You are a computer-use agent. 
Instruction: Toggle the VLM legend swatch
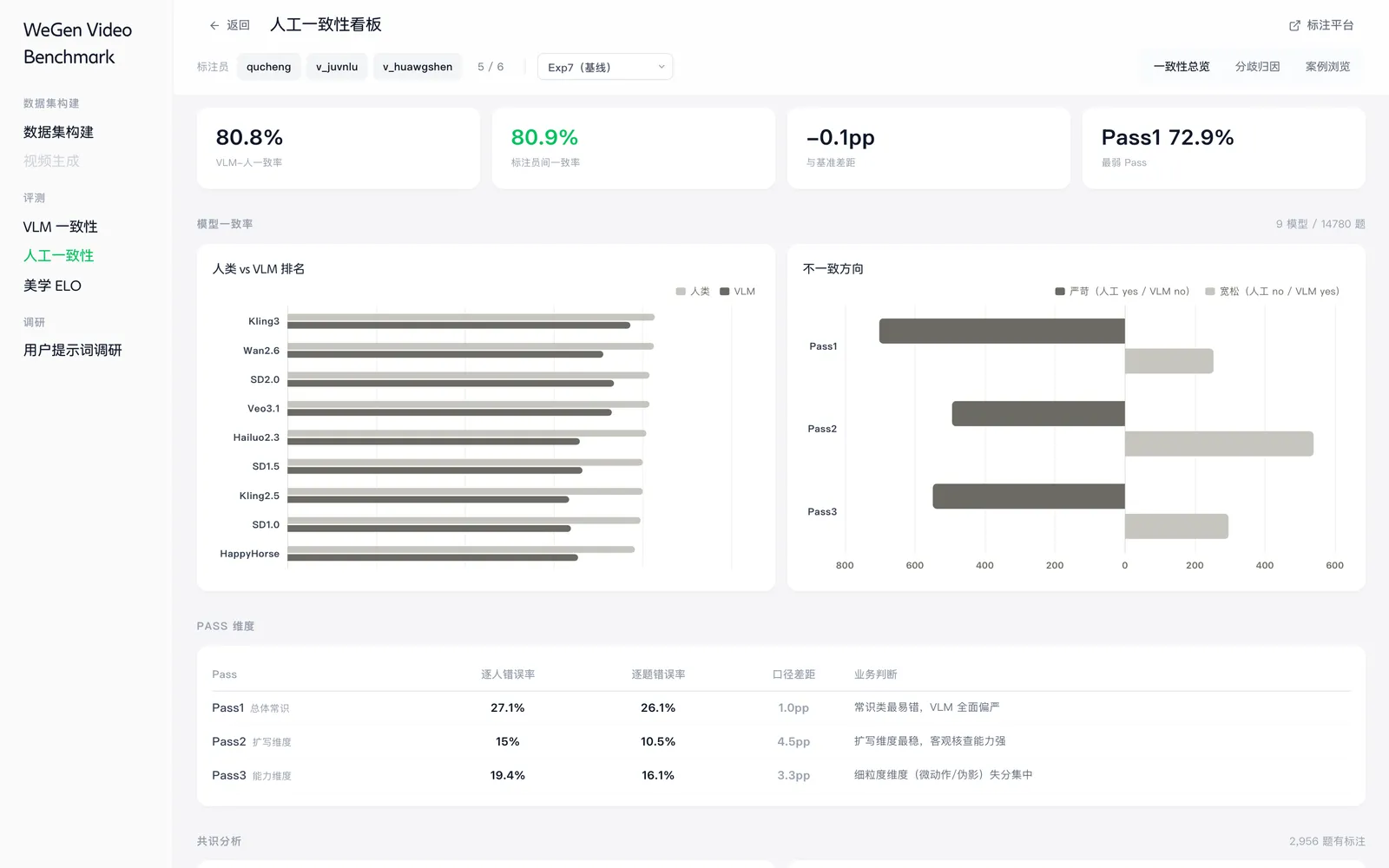tap(724, 292)
